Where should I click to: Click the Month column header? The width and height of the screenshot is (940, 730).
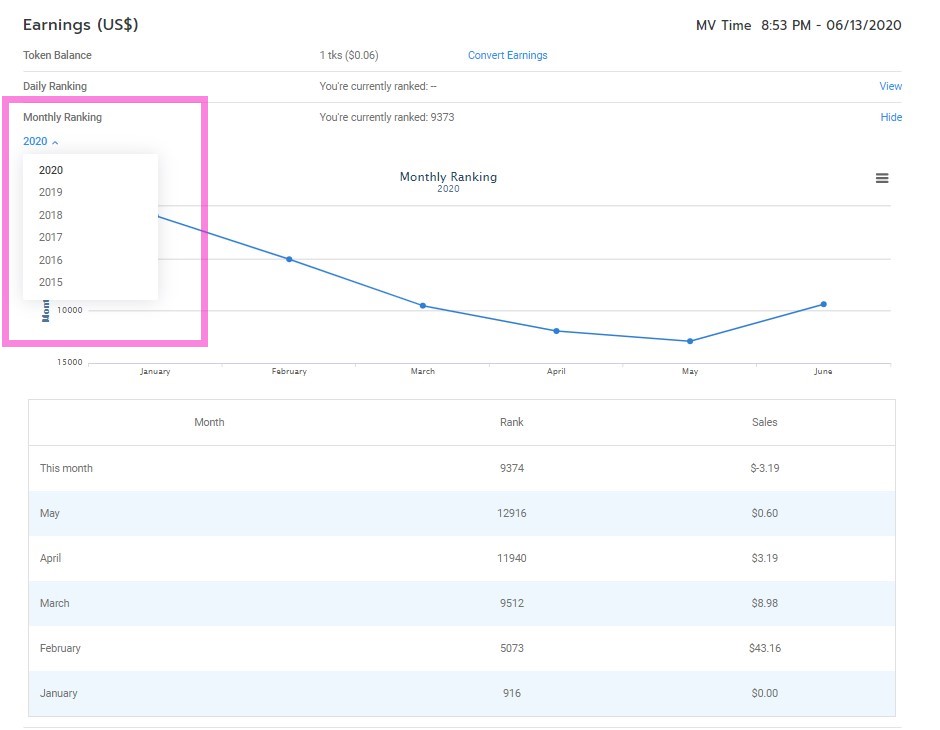click(x=209, y=422)
